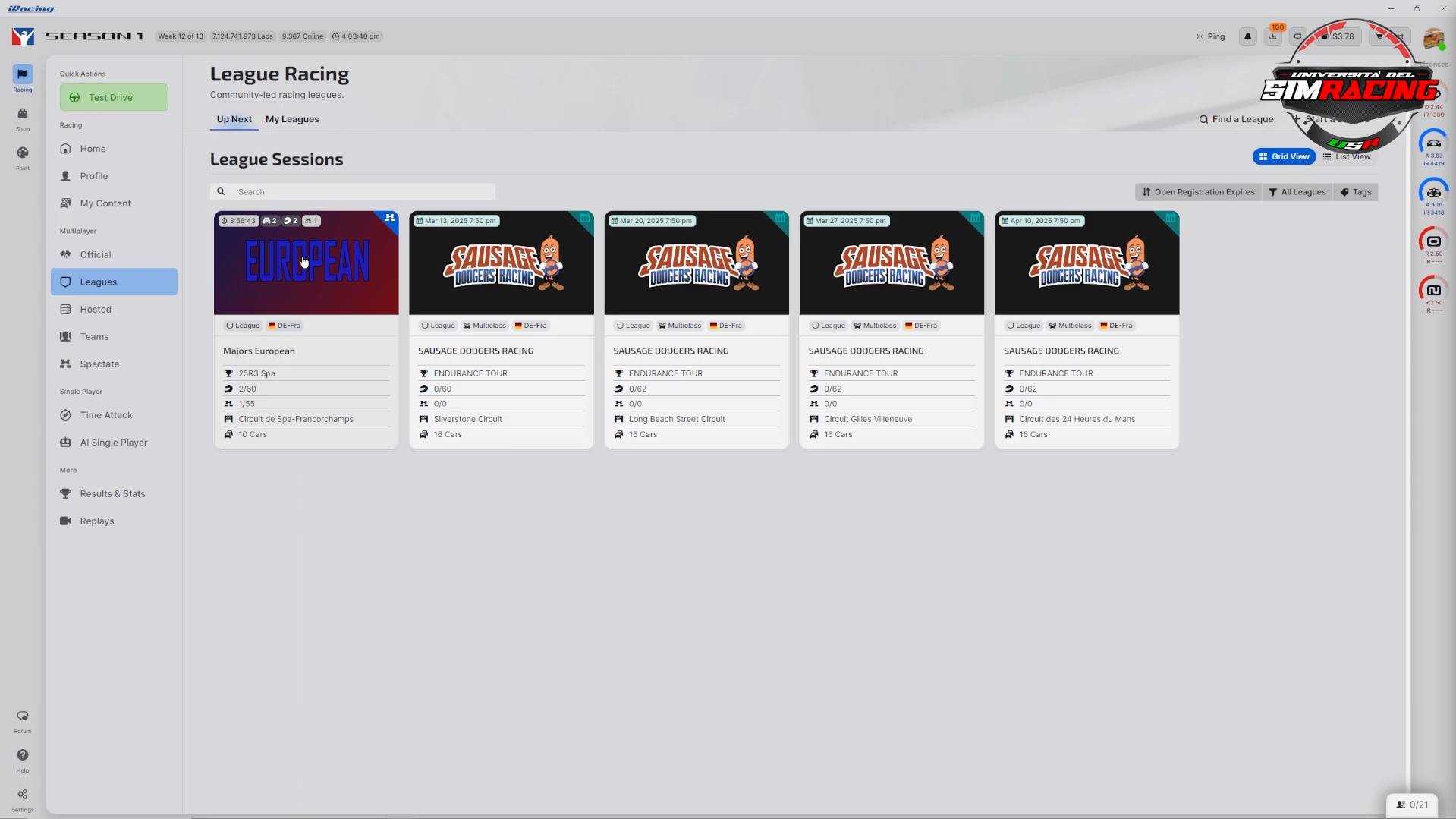Click the calendar corner badge on the Long Beach card
Image resolution: width=1456 pixels, height=819 pixels.
pos(780,219)
